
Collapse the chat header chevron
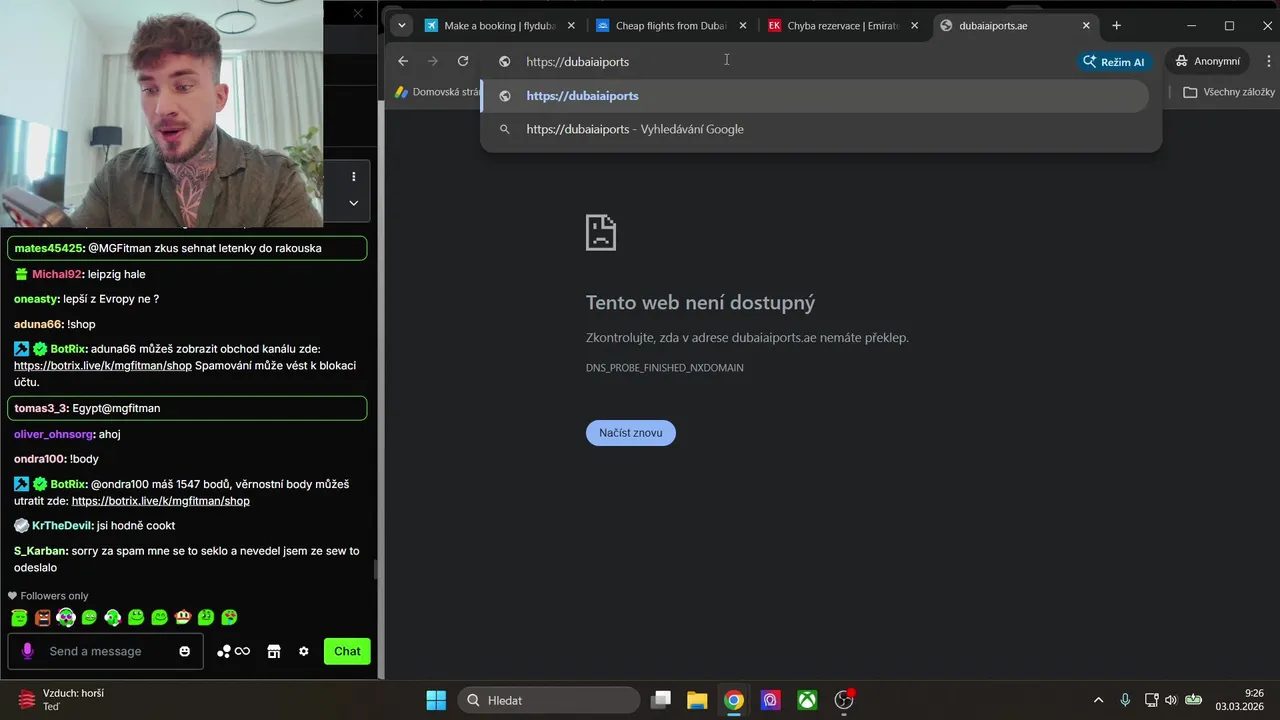[x=353, y=203]
